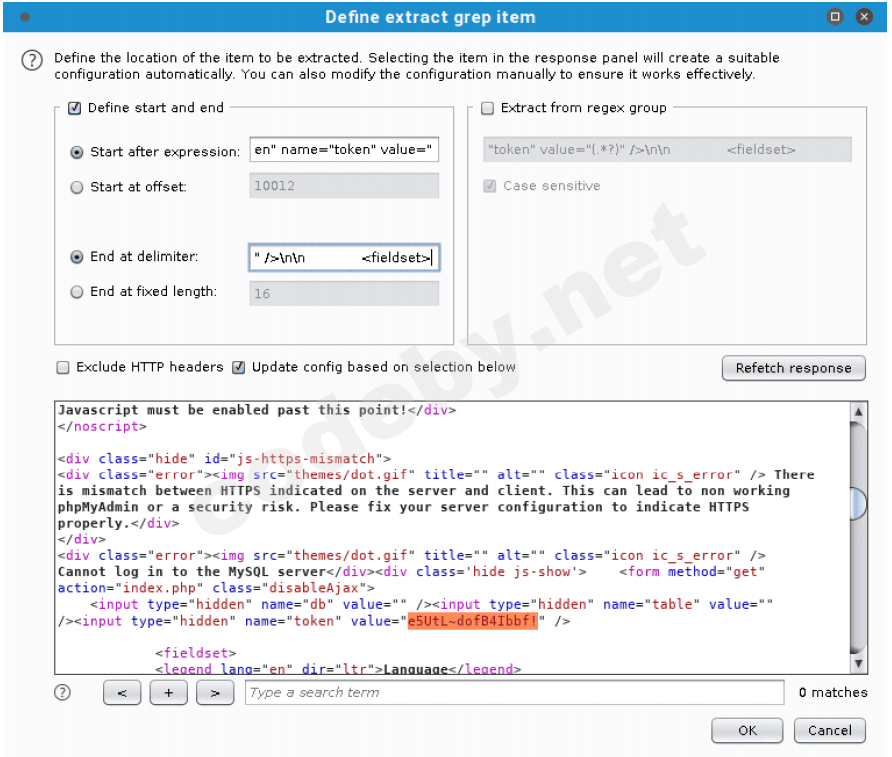
Task: Click the js-https-mismatch id text in response
Action: tap(305, 458)
